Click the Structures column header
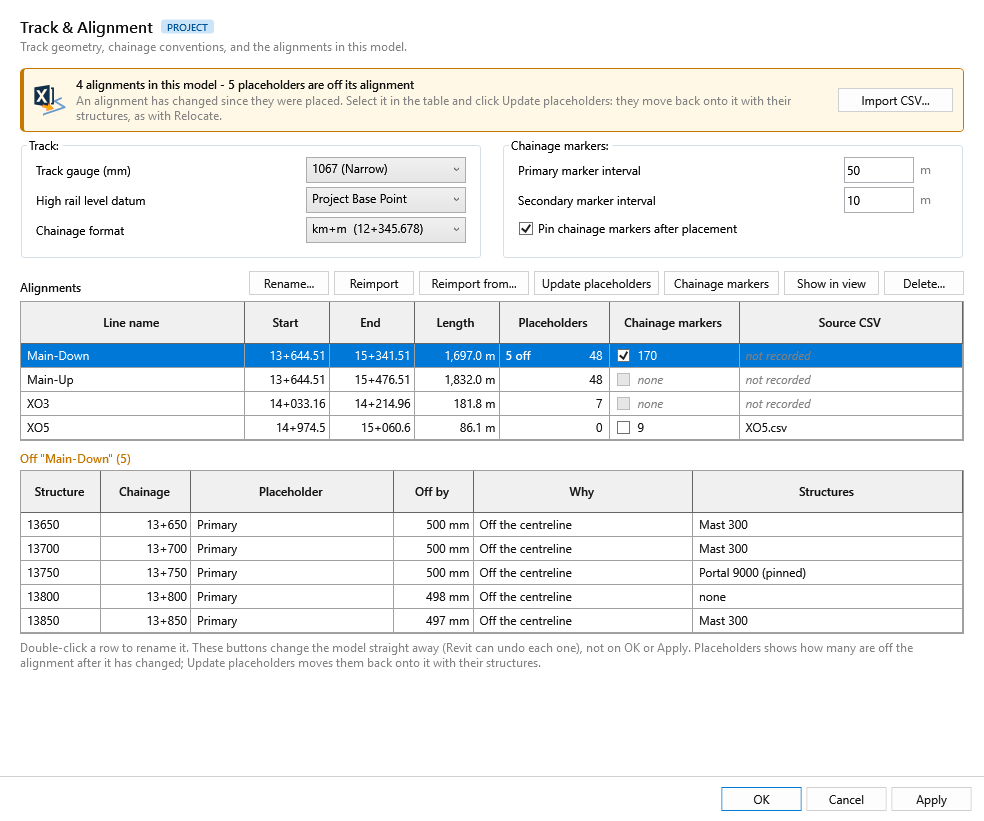984x821 pixels. click(x=827, y=491)
